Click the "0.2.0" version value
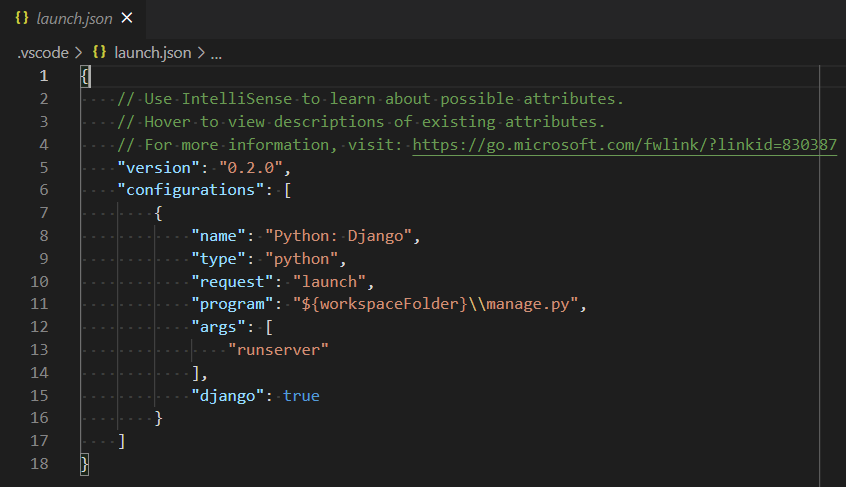The width and height of the screenshot is (846, 487). click(x=250, y=168)
